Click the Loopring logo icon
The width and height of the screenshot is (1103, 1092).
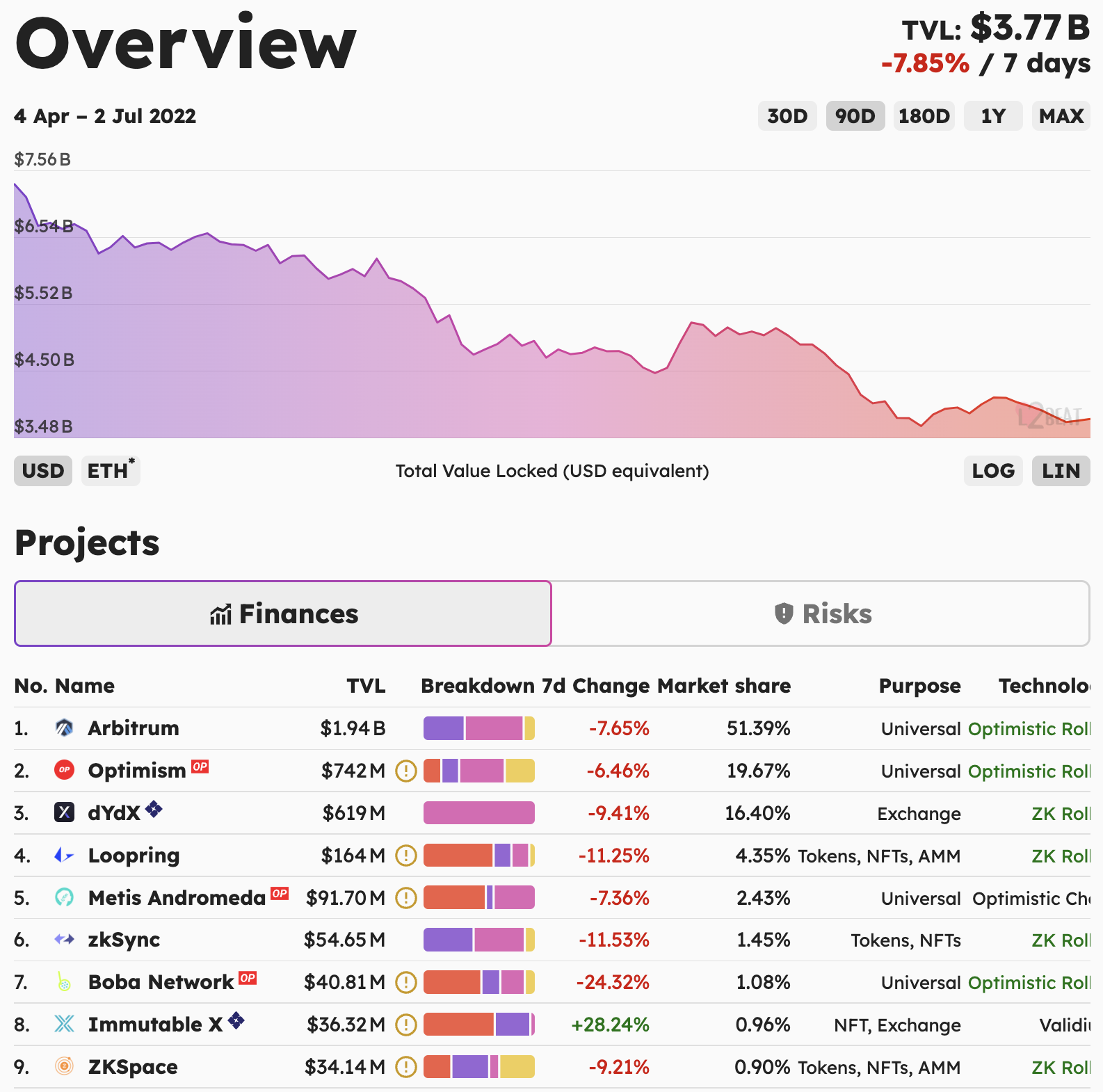coord(64,855)
